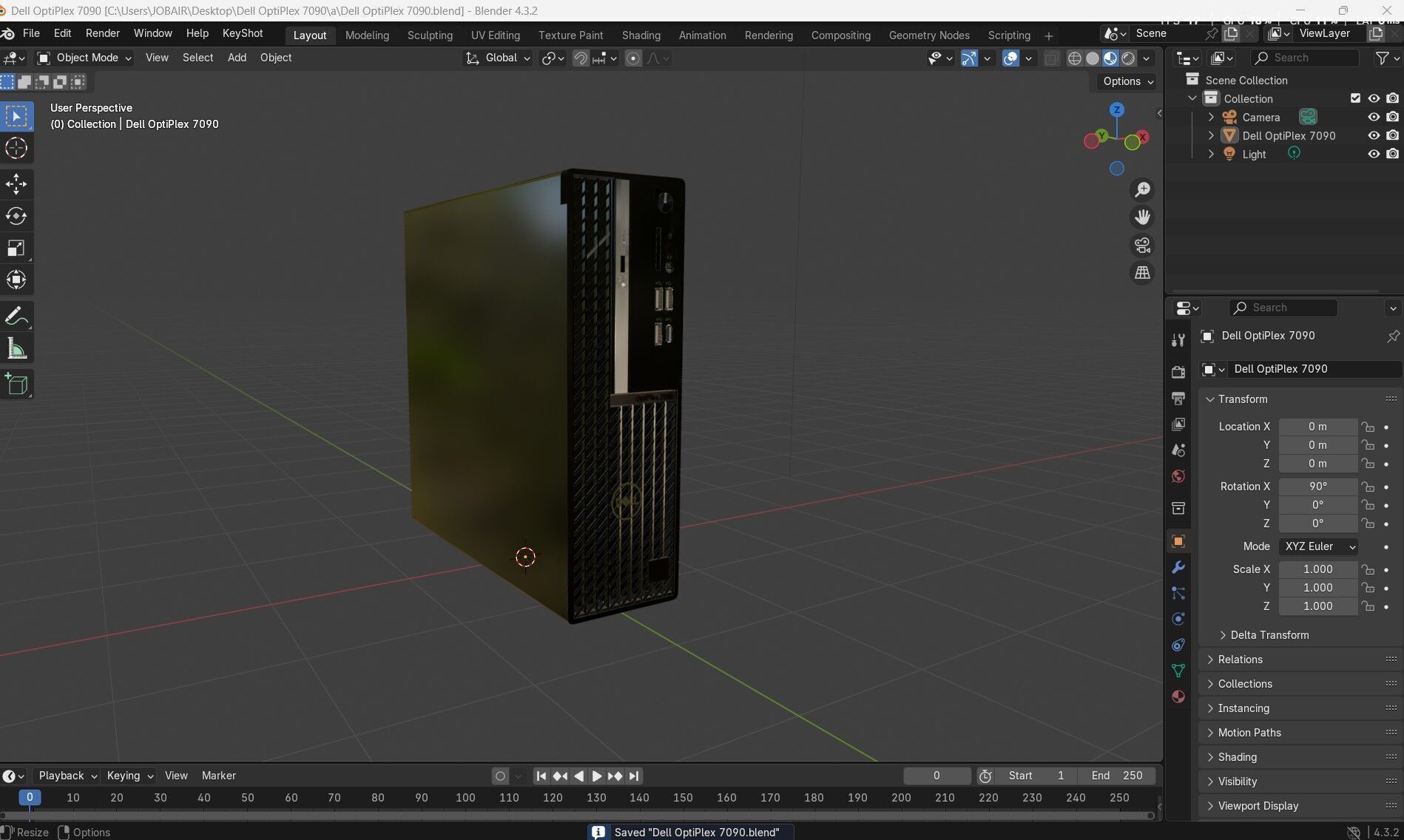Click the Z axis on navigation gizmo
The height and width of the screenshot is (840, 1404).
(1117, 109)
